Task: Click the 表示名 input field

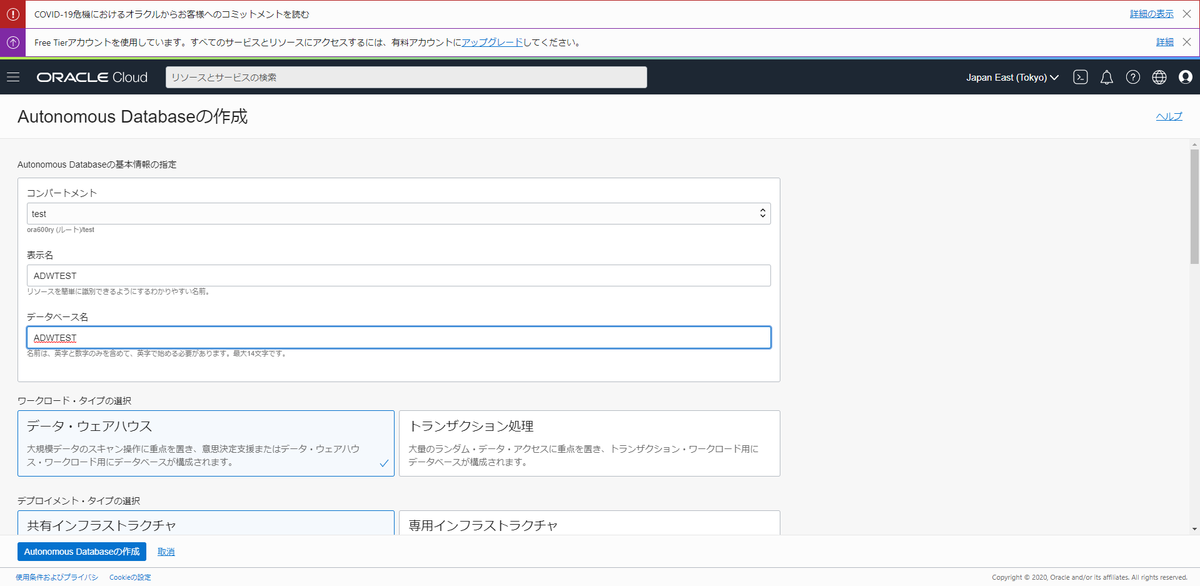Action: [x=399, y=275]
